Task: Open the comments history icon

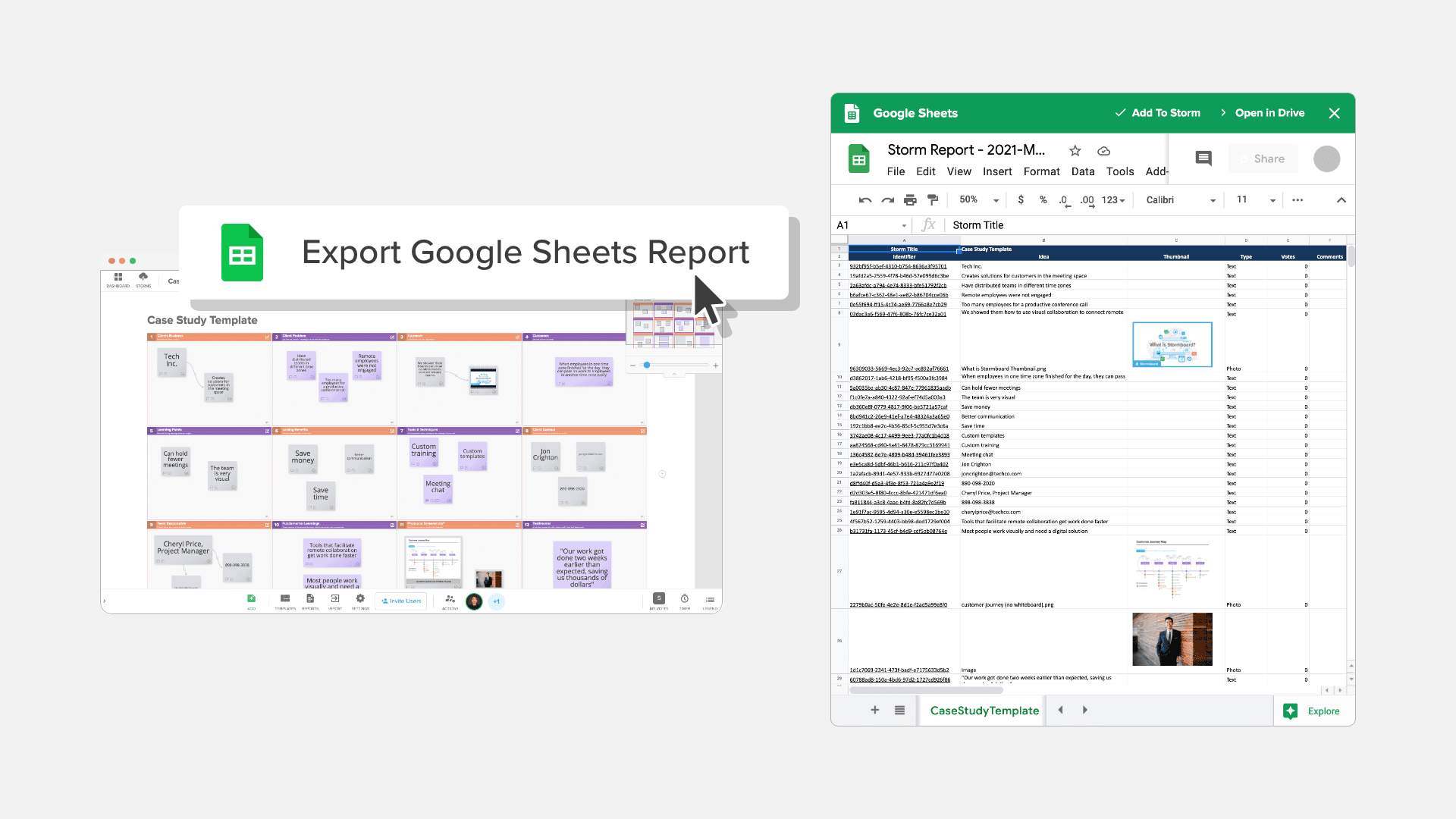Action: coord(1203,158)
